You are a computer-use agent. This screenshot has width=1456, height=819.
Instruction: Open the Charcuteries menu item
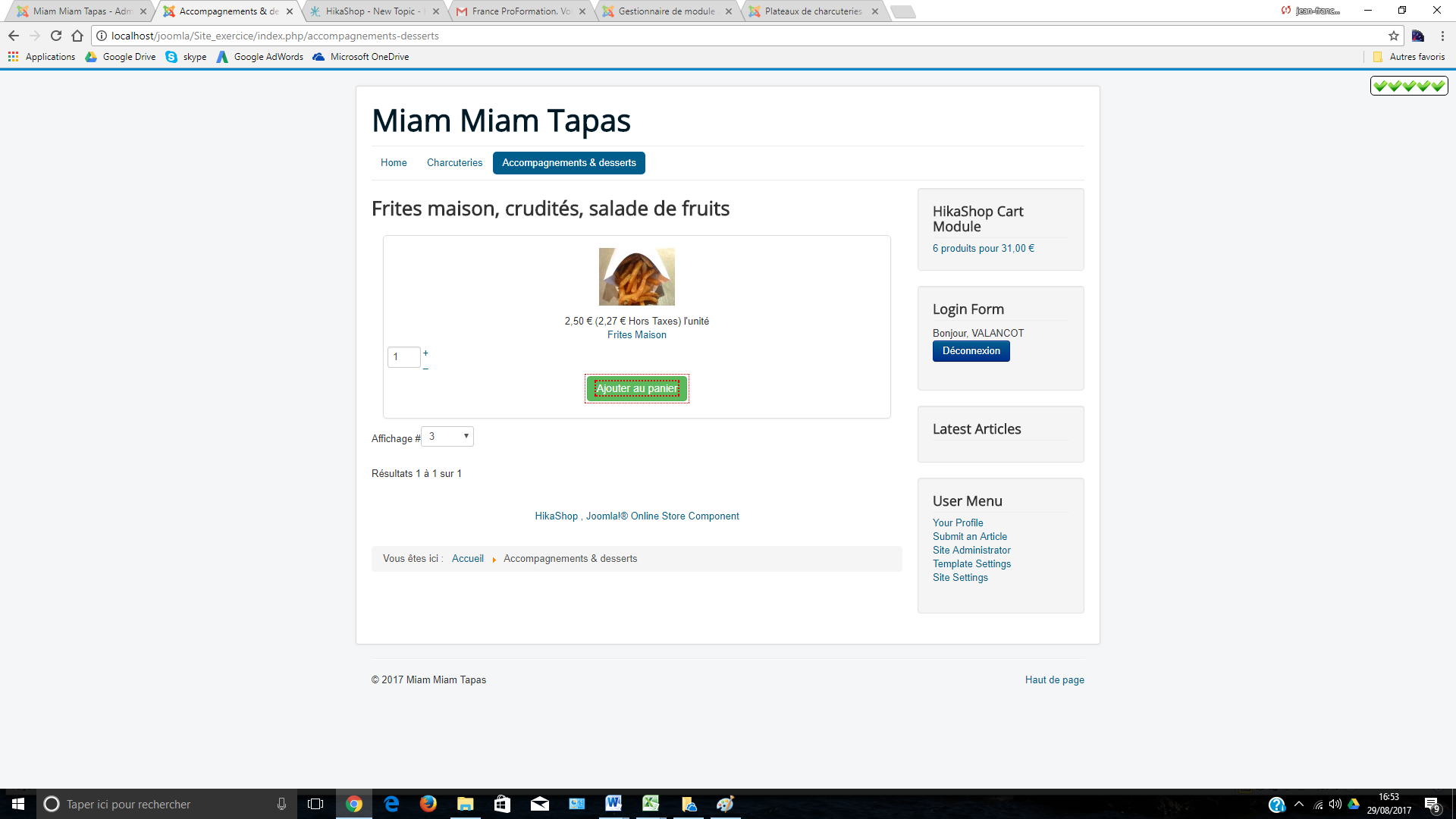(x=454, y=163)
